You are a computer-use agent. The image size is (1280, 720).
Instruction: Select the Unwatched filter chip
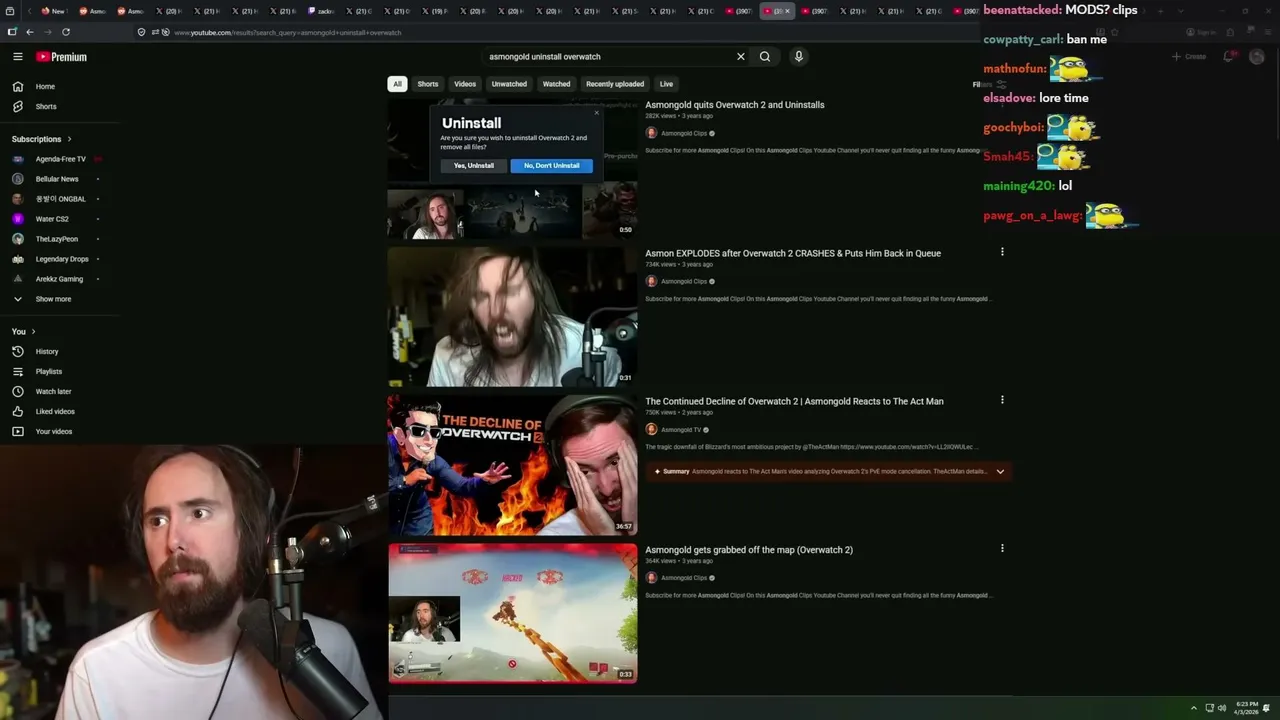pos(509,84)
